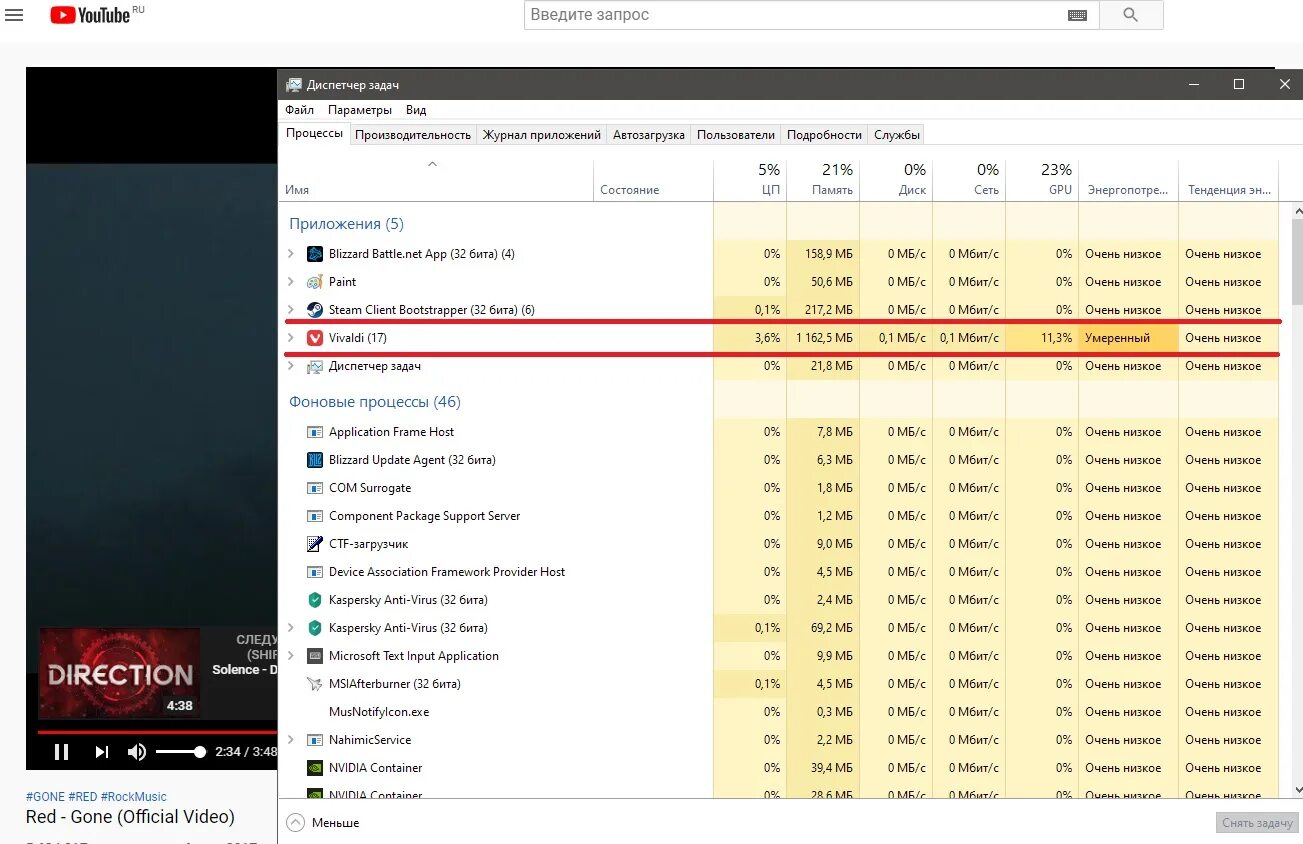1303x844 pixels.
Task: Expand the Steam Client Bootstrapper group
Action: point(291,310)
